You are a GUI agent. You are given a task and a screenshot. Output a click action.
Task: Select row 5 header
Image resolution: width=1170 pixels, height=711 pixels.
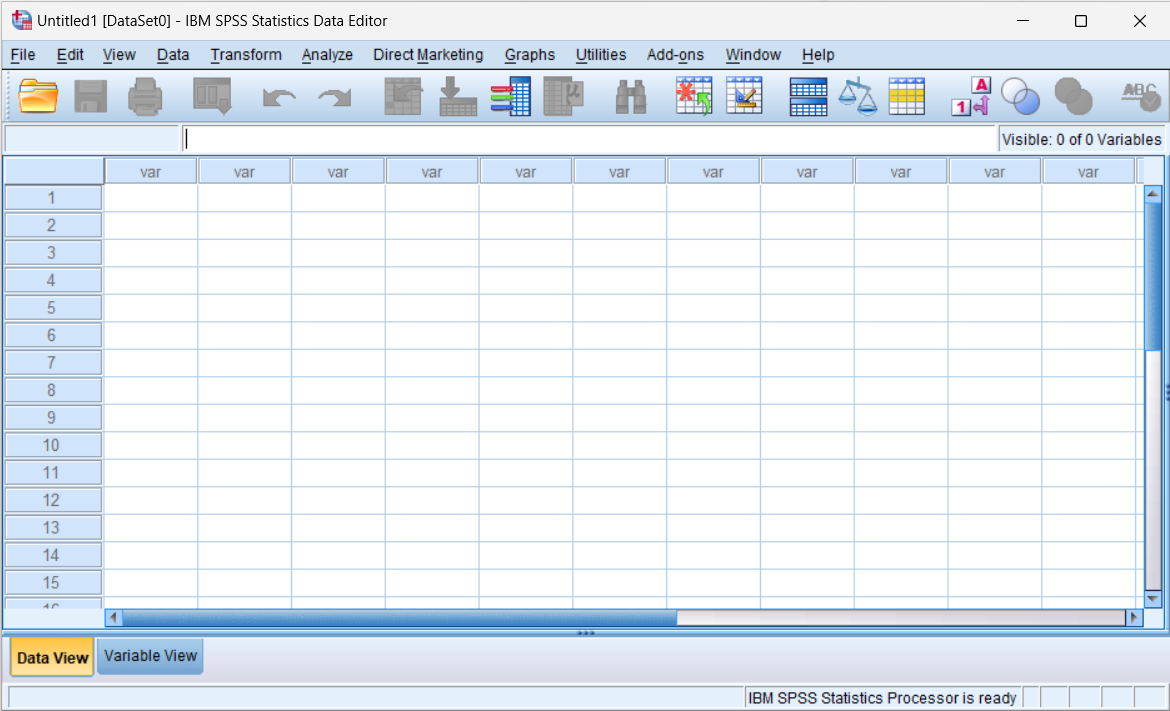point(52,308)
